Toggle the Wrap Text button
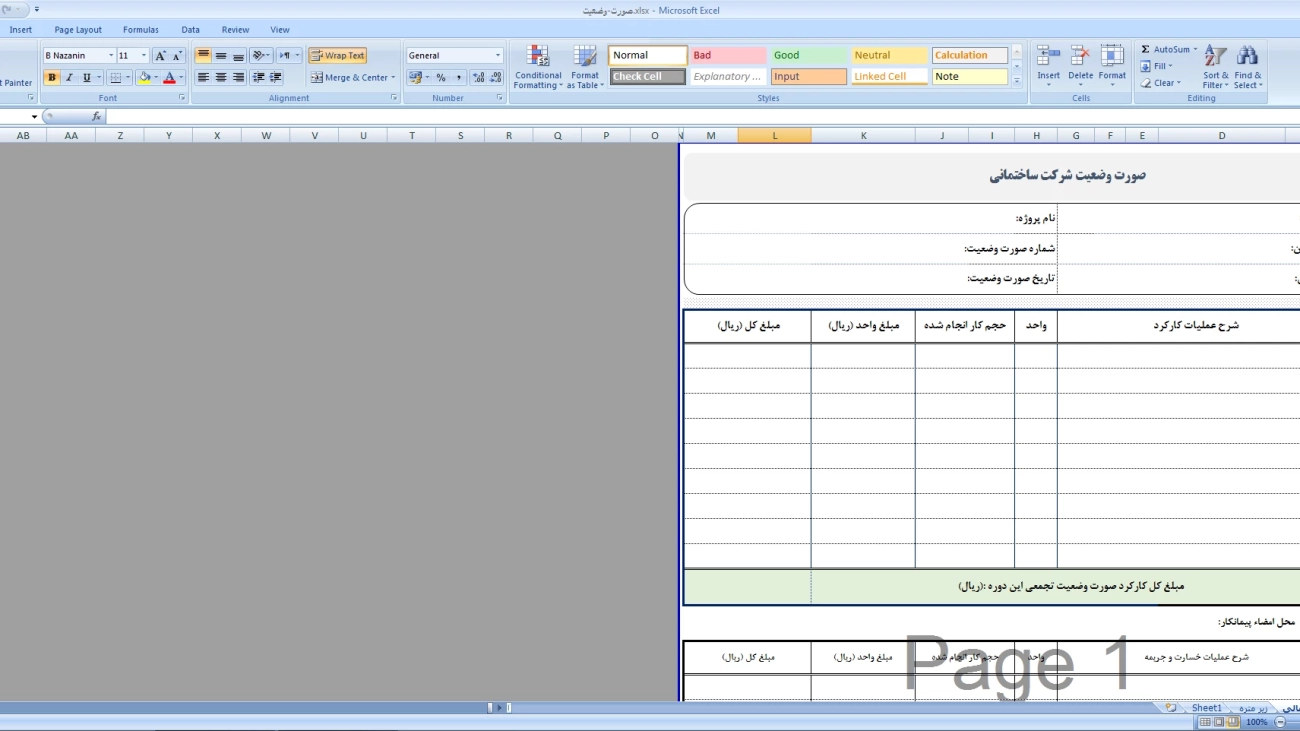Viewport: 1300px width, 731px height. pos(337,56)
